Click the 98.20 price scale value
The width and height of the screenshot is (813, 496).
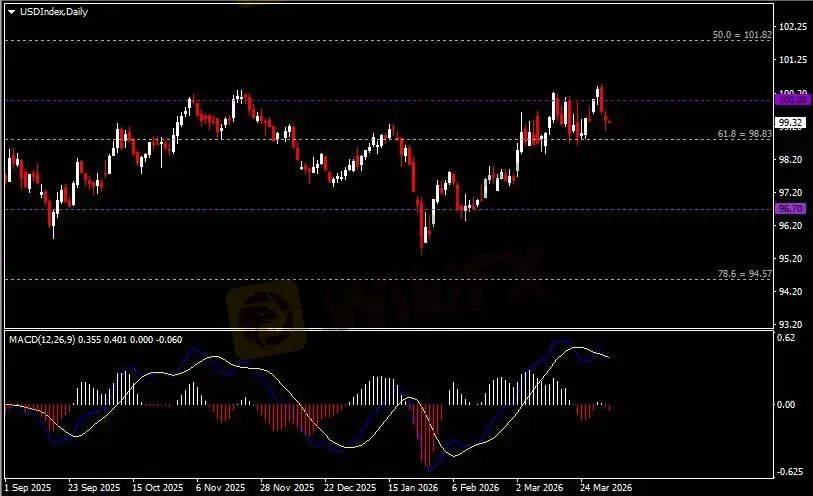tap(791, 159)
